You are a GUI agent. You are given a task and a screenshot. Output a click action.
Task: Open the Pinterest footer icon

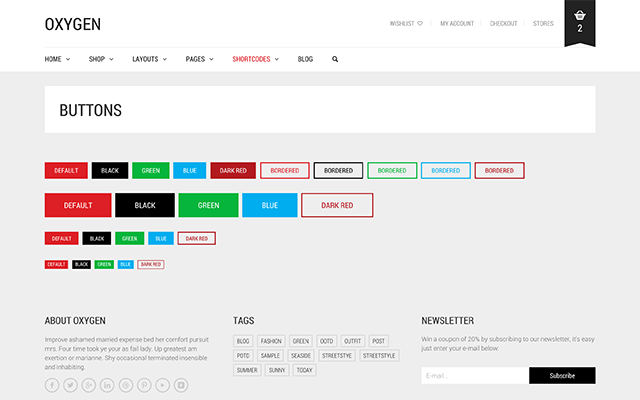144,385
